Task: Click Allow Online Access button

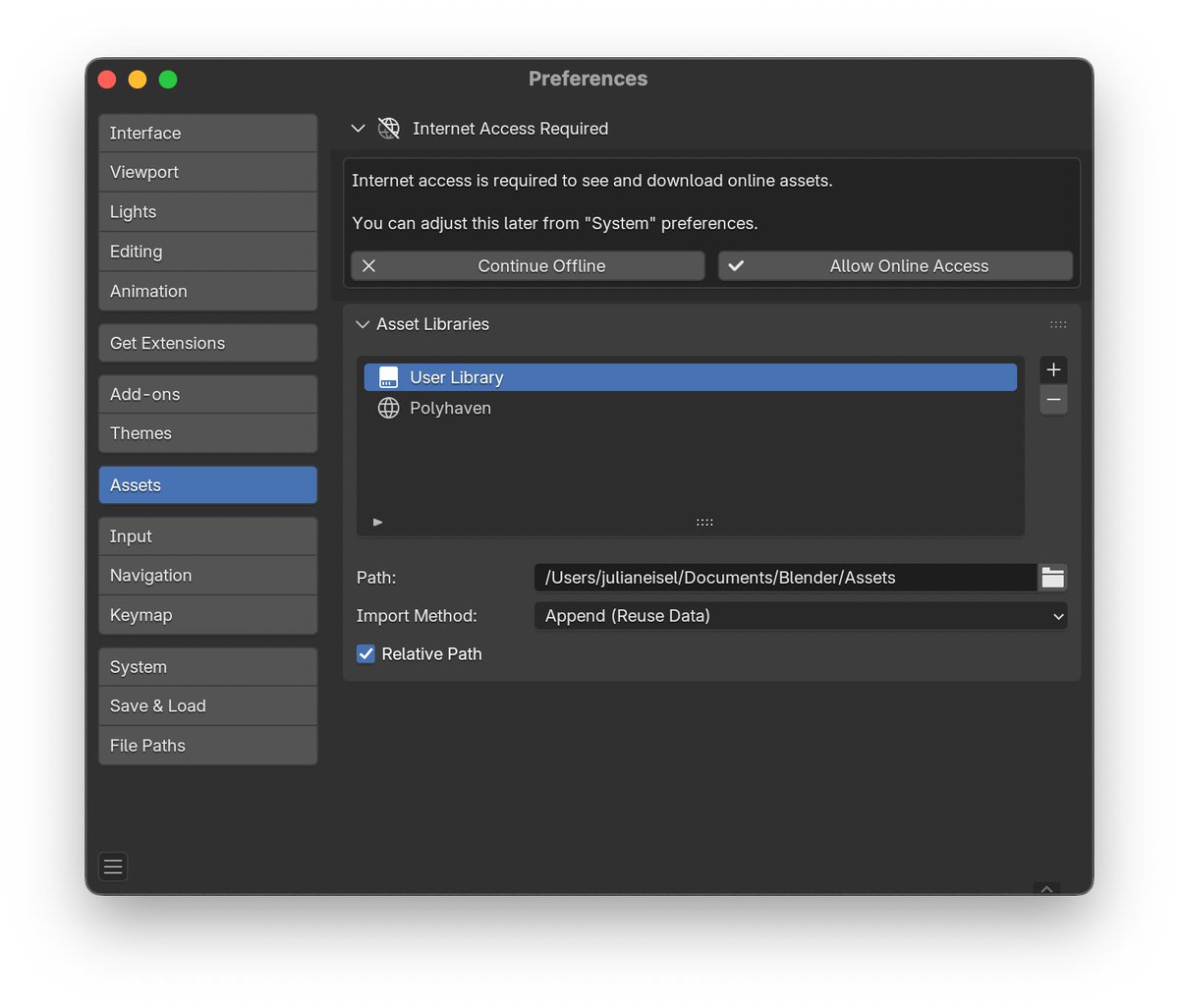Action: pos(896,266)
